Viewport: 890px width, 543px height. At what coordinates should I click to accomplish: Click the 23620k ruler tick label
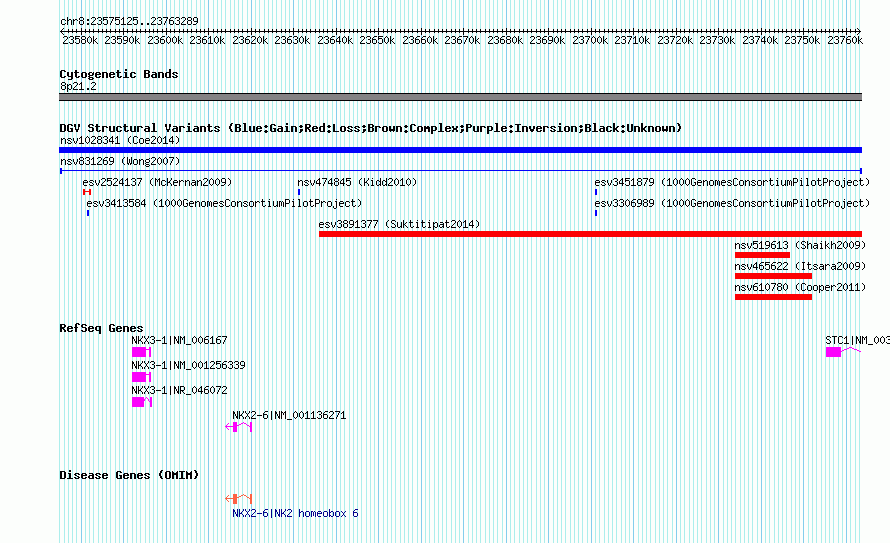[250, 40]
